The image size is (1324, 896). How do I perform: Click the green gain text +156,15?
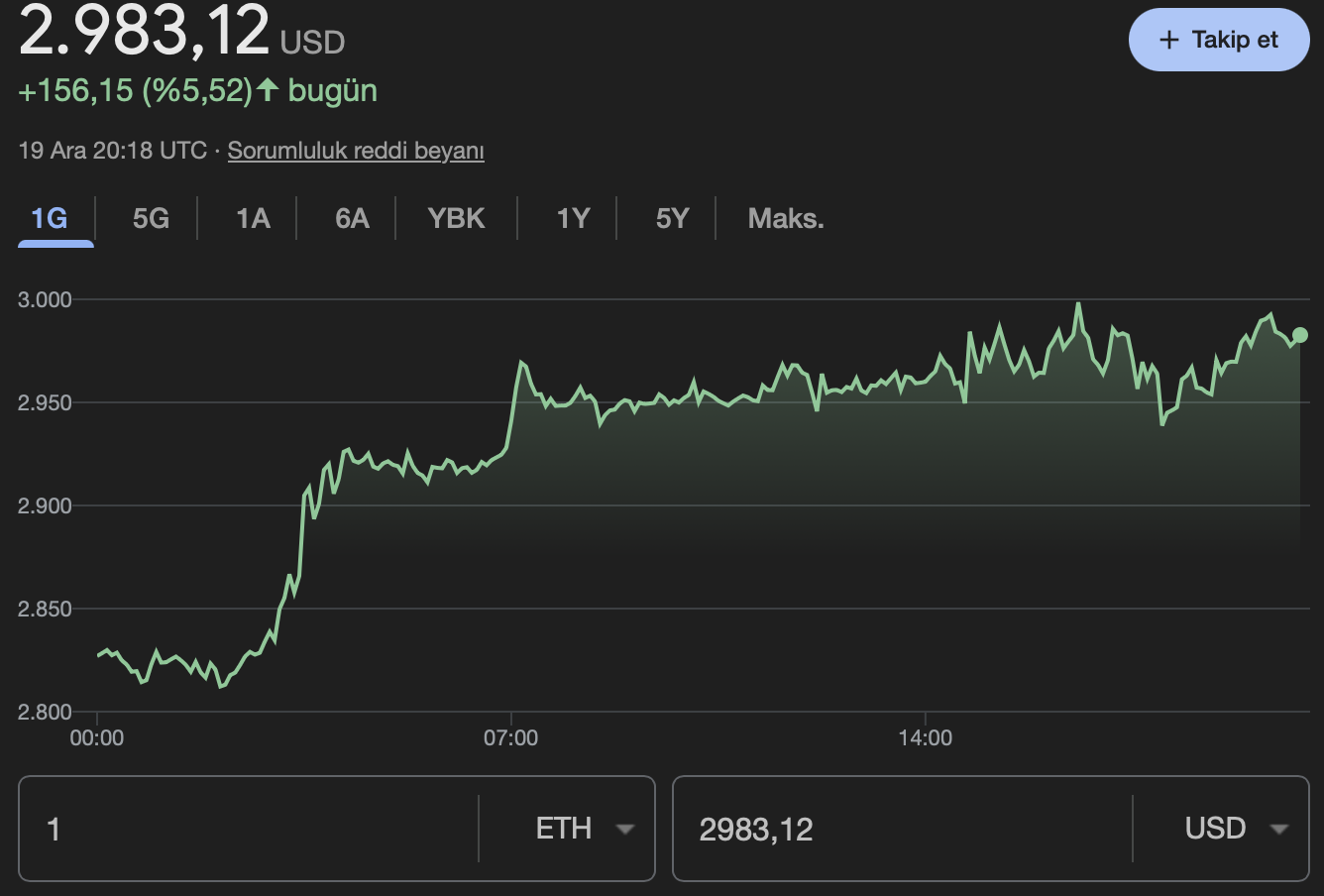click(74, 90)
